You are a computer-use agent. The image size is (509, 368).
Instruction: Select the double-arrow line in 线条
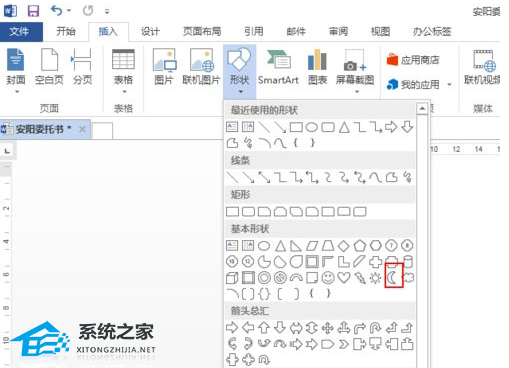coord(264,177)
